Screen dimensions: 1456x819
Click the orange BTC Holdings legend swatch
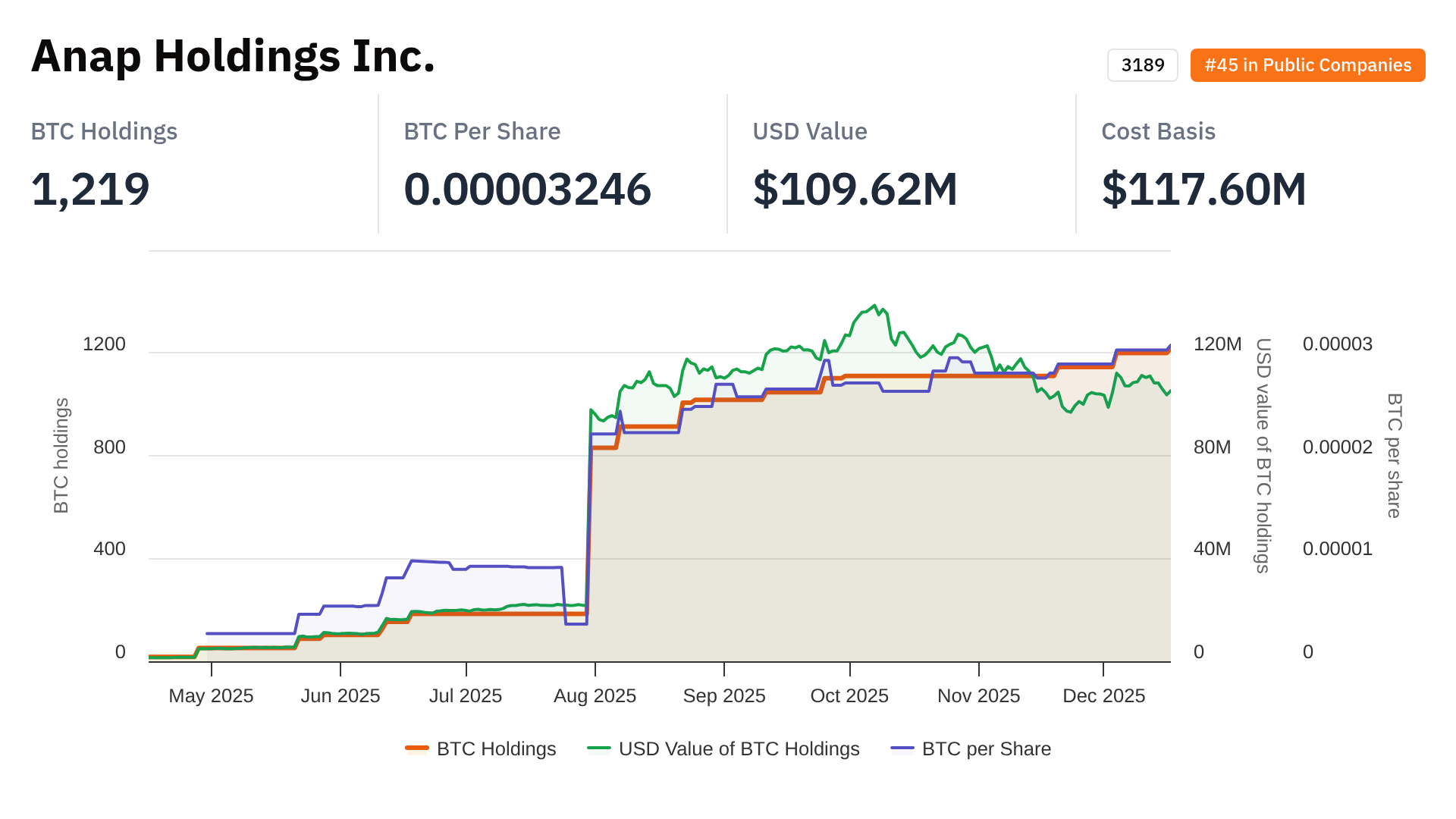417,748
